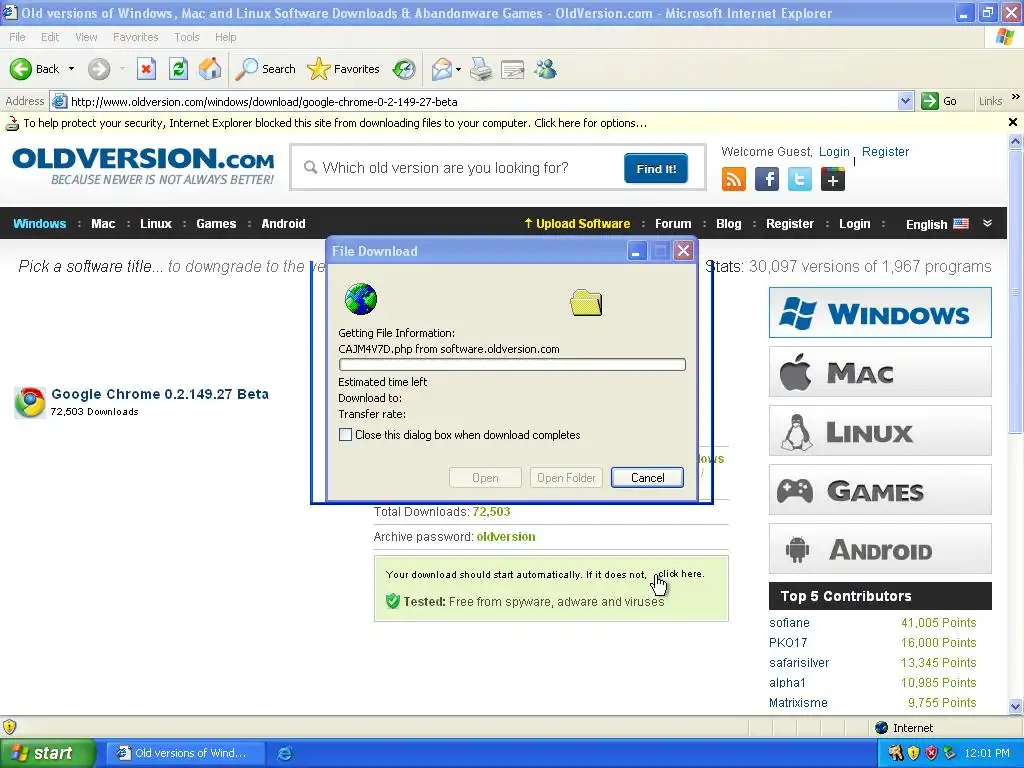The height and width of the screenshot is (768, 1024).
Task: Go to Home page via house icon
Action: point(210,69)
